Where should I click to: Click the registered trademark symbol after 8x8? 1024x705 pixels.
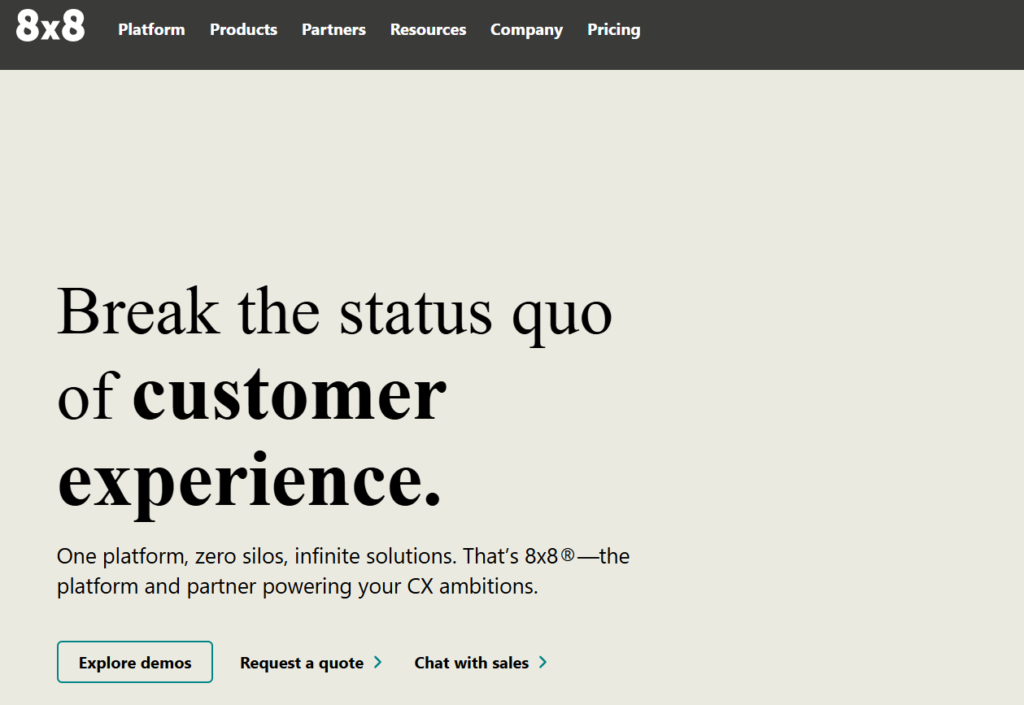click(x=567, y=556)
